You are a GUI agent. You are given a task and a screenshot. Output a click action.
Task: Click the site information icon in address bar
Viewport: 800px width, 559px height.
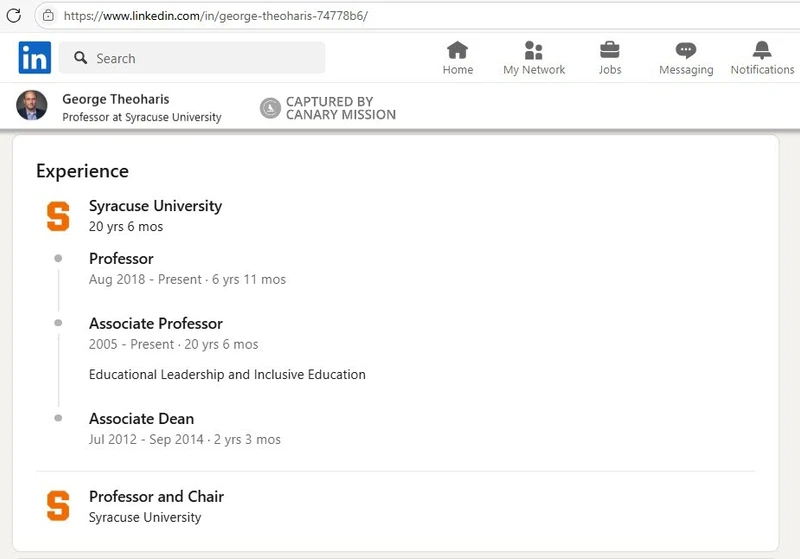point(47,16)
